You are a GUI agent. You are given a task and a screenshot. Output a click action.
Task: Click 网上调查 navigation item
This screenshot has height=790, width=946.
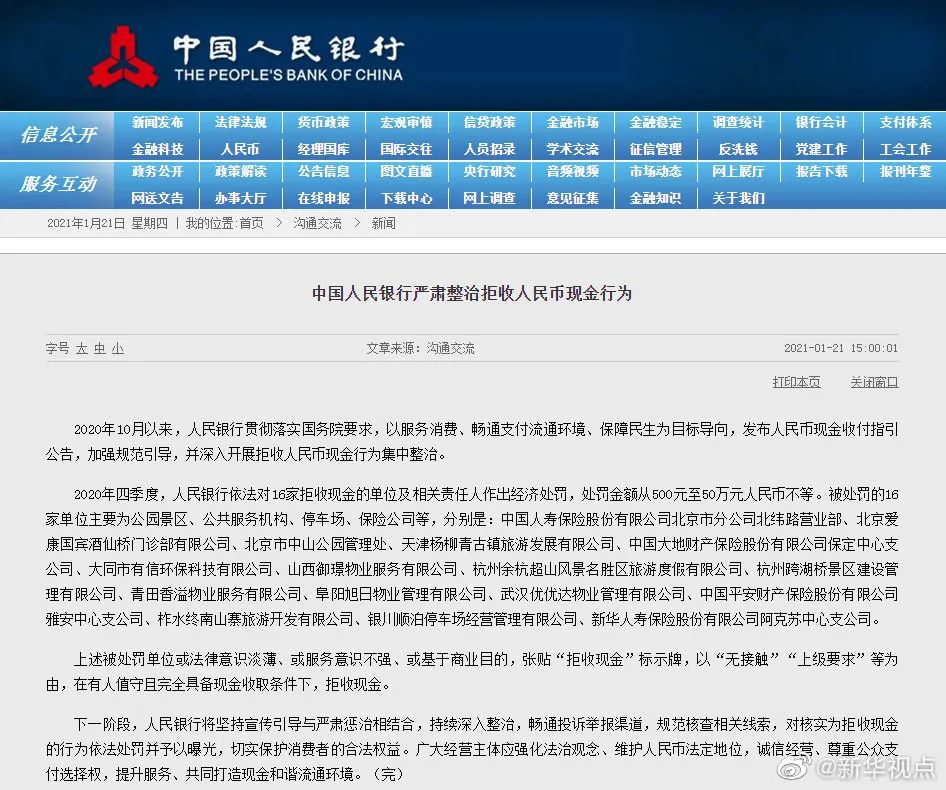coord(489,198)
